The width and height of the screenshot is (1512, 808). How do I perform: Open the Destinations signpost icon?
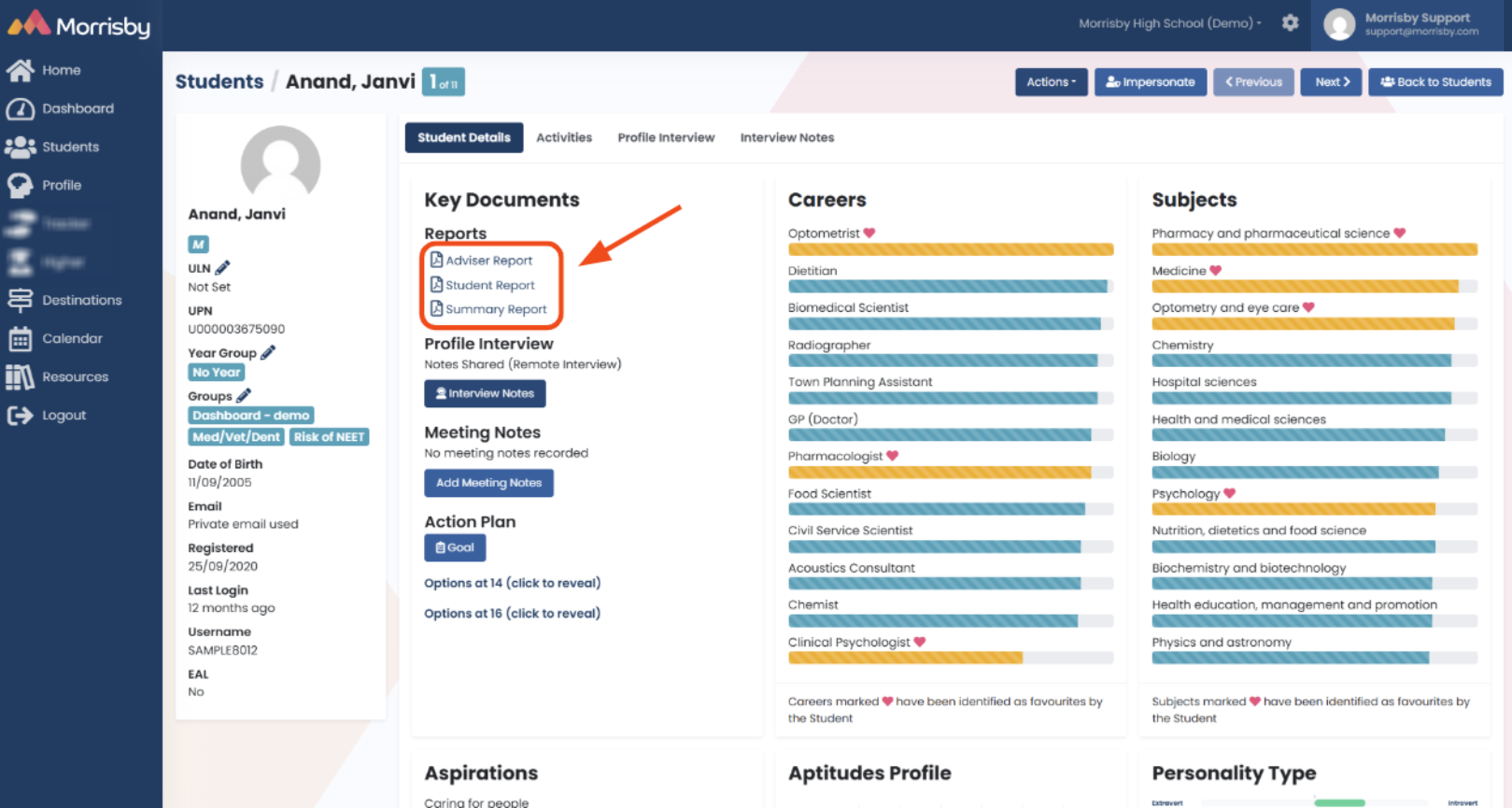tap(20, 300)
